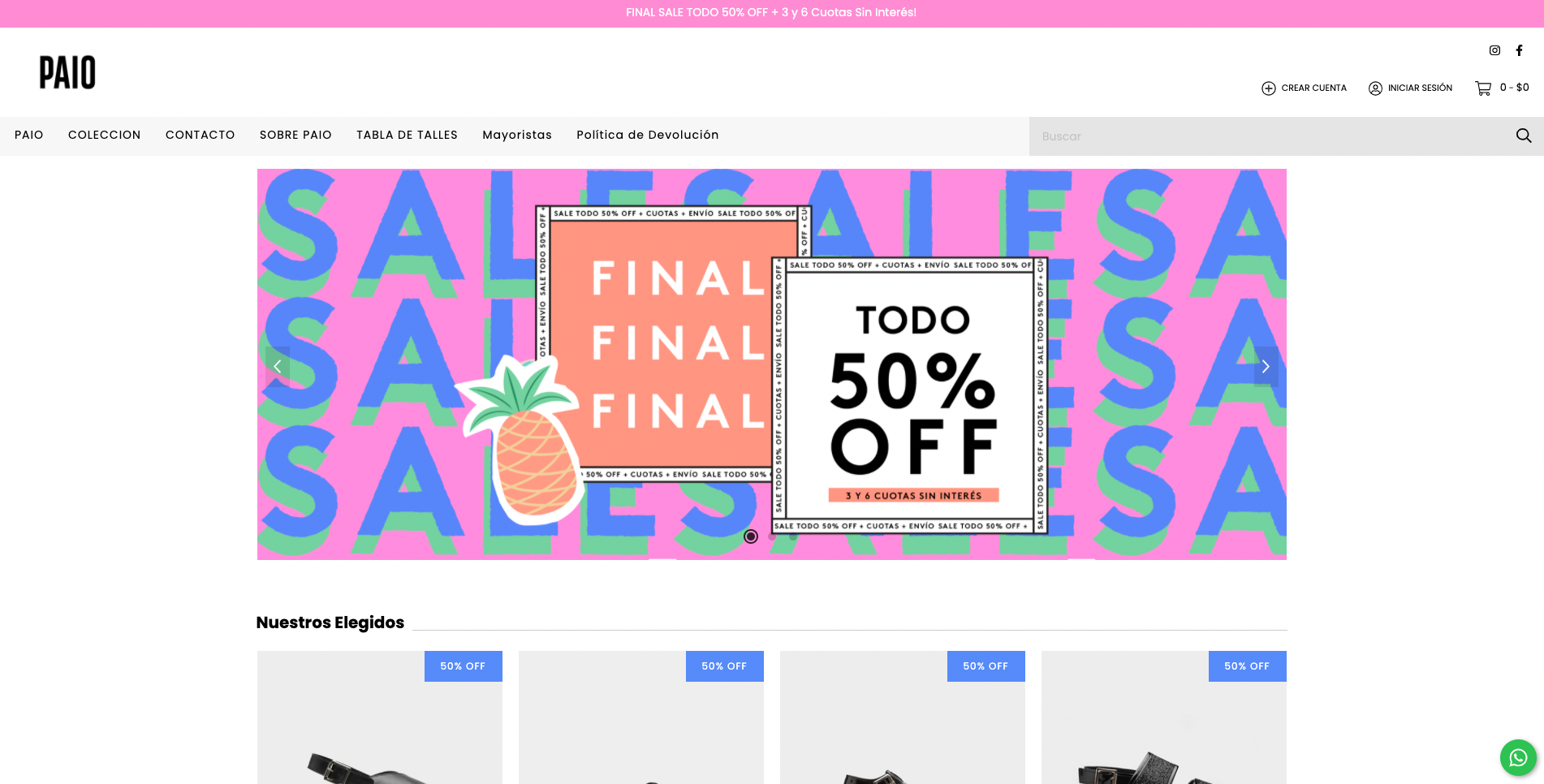The image size is (1544, 784).
Task: Select the second carousel dot
Action: point(772,536)
